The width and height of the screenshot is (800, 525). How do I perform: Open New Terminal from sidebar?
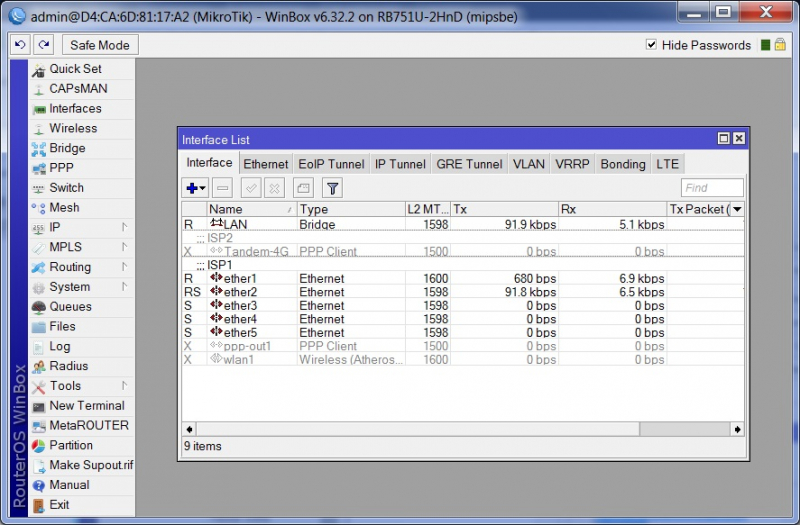point(86,406)
